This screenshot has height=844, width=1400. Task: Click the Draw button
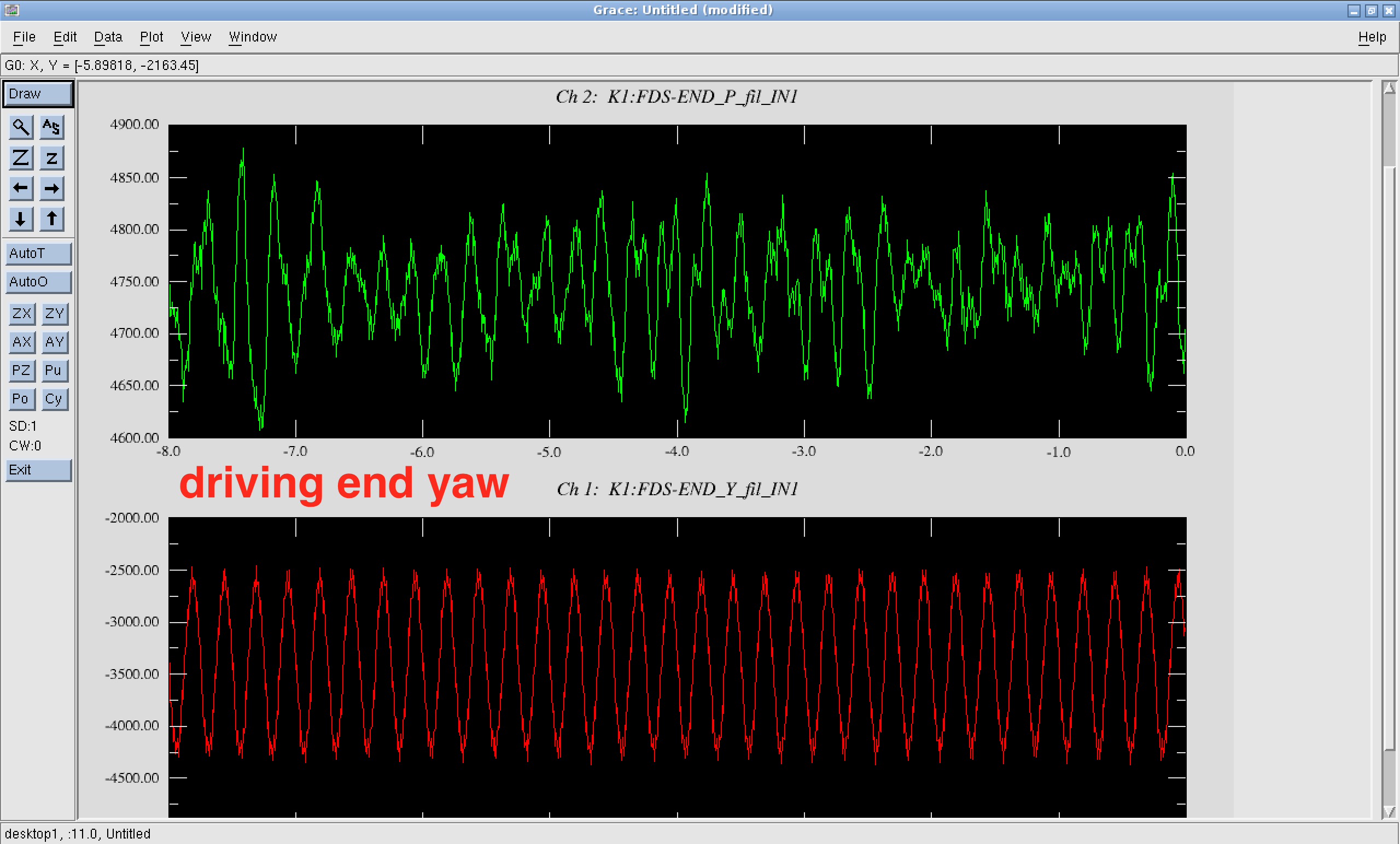pos(38,94)
